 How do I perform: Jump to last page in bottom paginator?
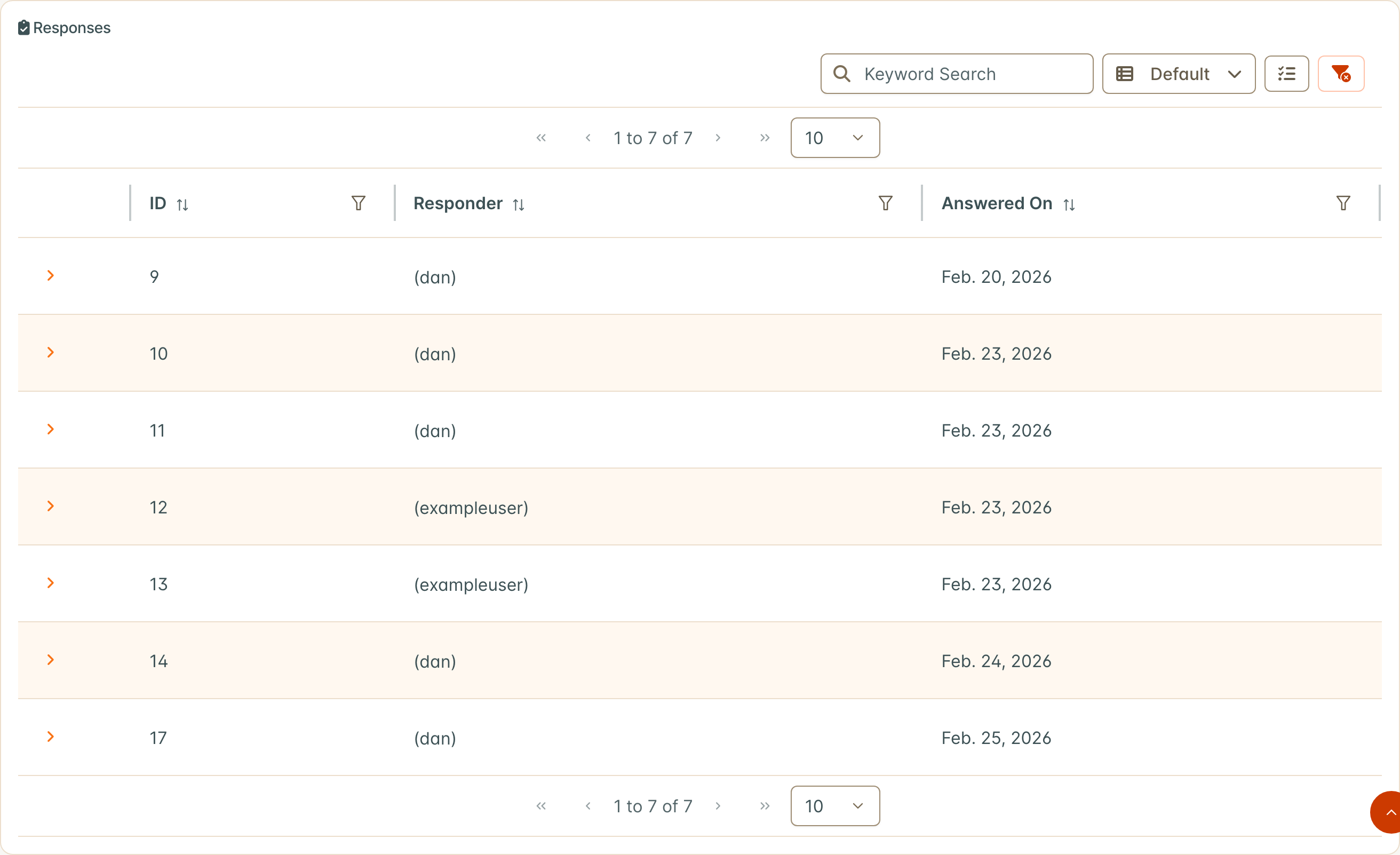click(765, 806)
